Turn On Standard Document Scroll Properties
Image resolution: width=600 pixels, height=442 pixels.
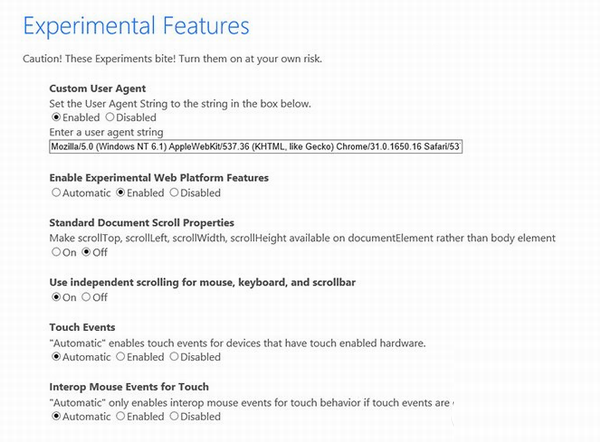coord(55,252)
